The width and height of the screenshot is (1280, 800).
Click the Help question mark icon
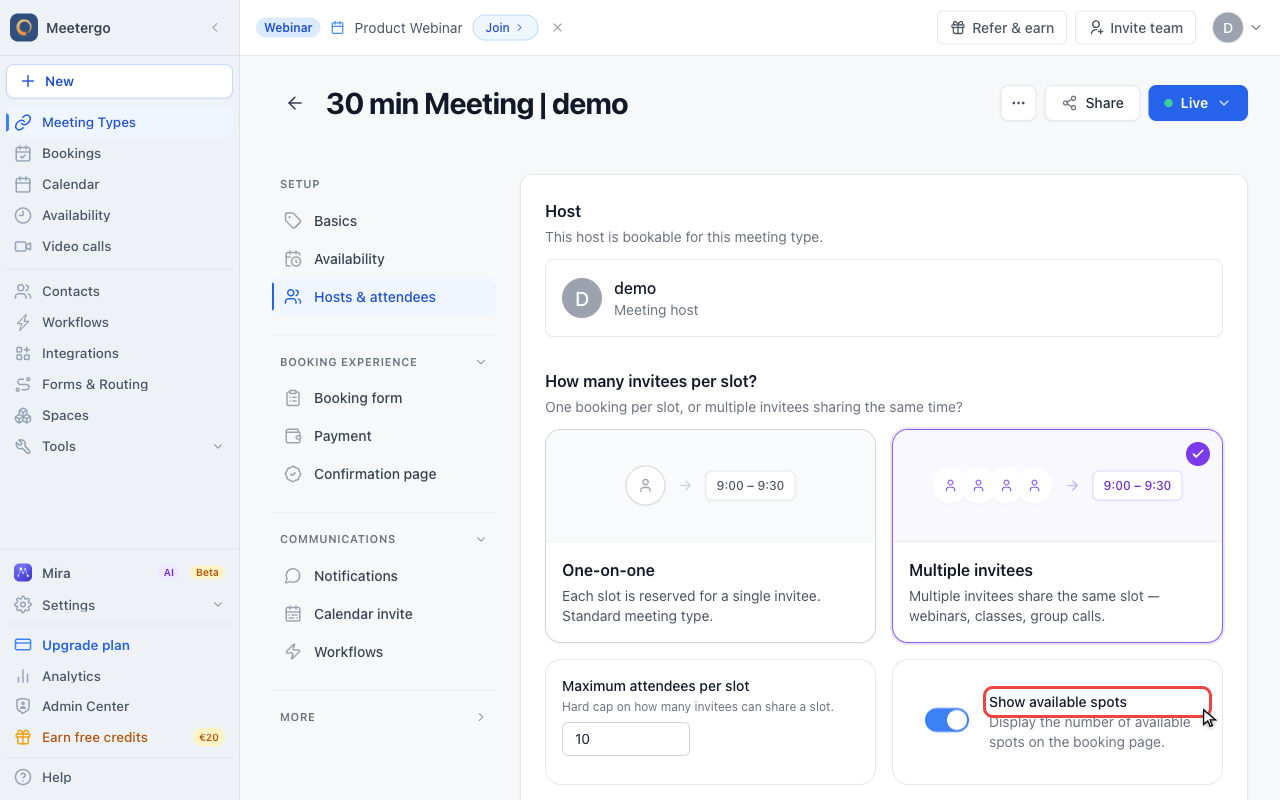[23, 777]
